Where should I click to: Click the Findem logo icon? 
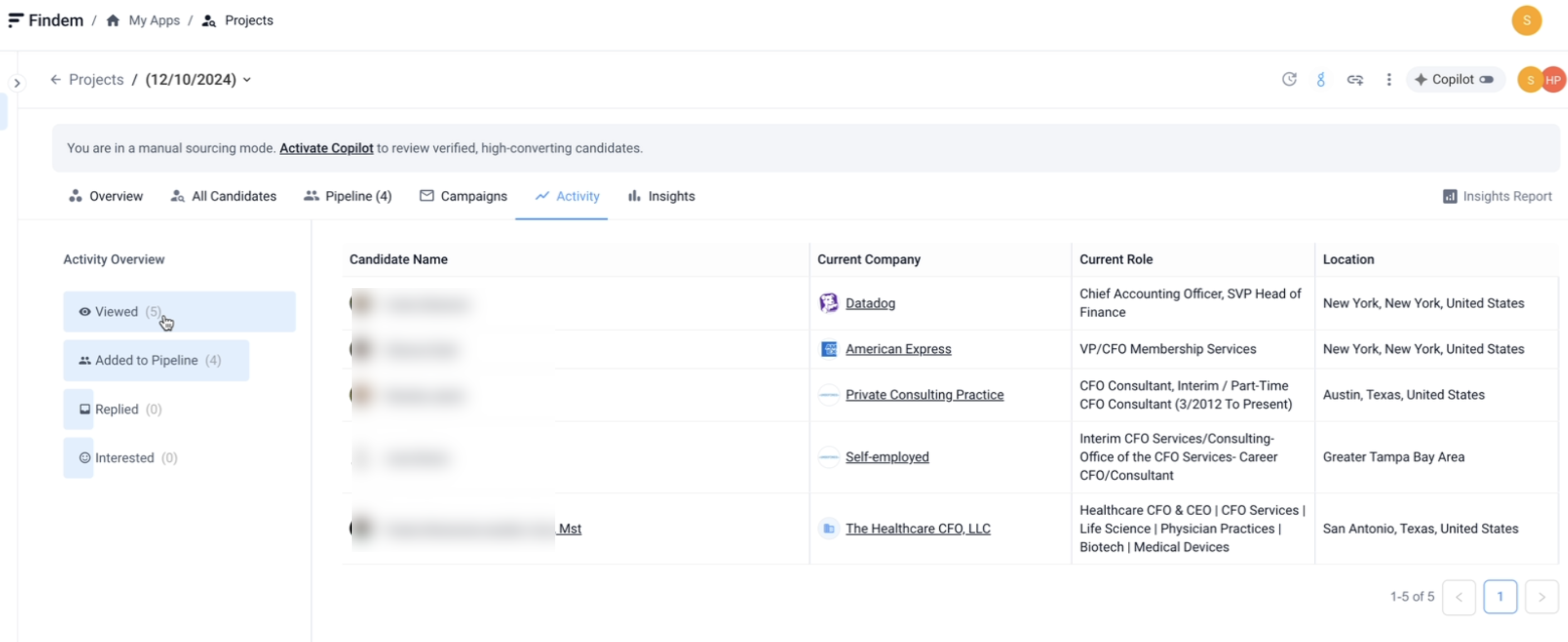pyautogui.click(x=16, y=21)
